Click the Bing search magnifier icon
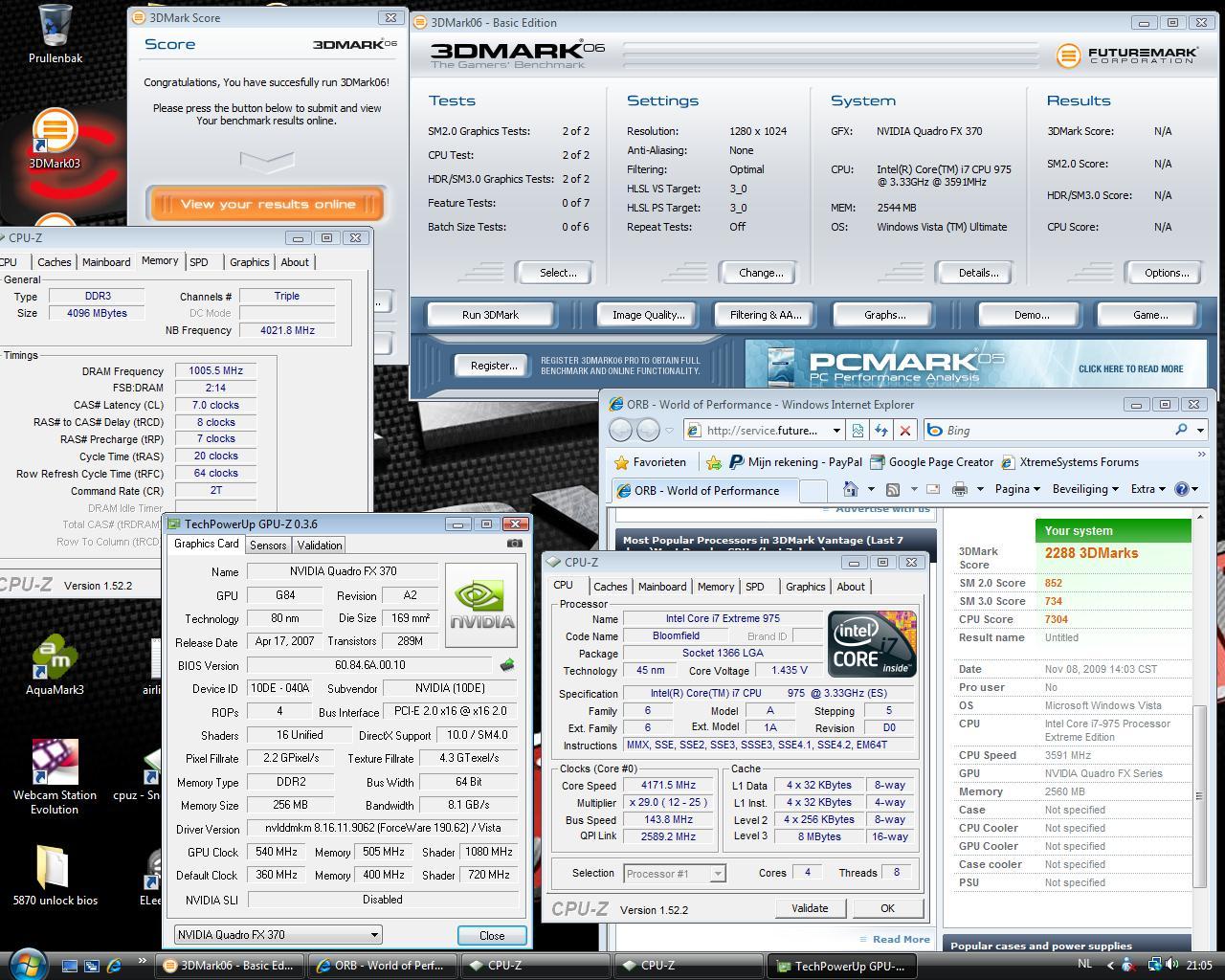This screenshot has width=1225, height=980. click(x=1181, y=431)
